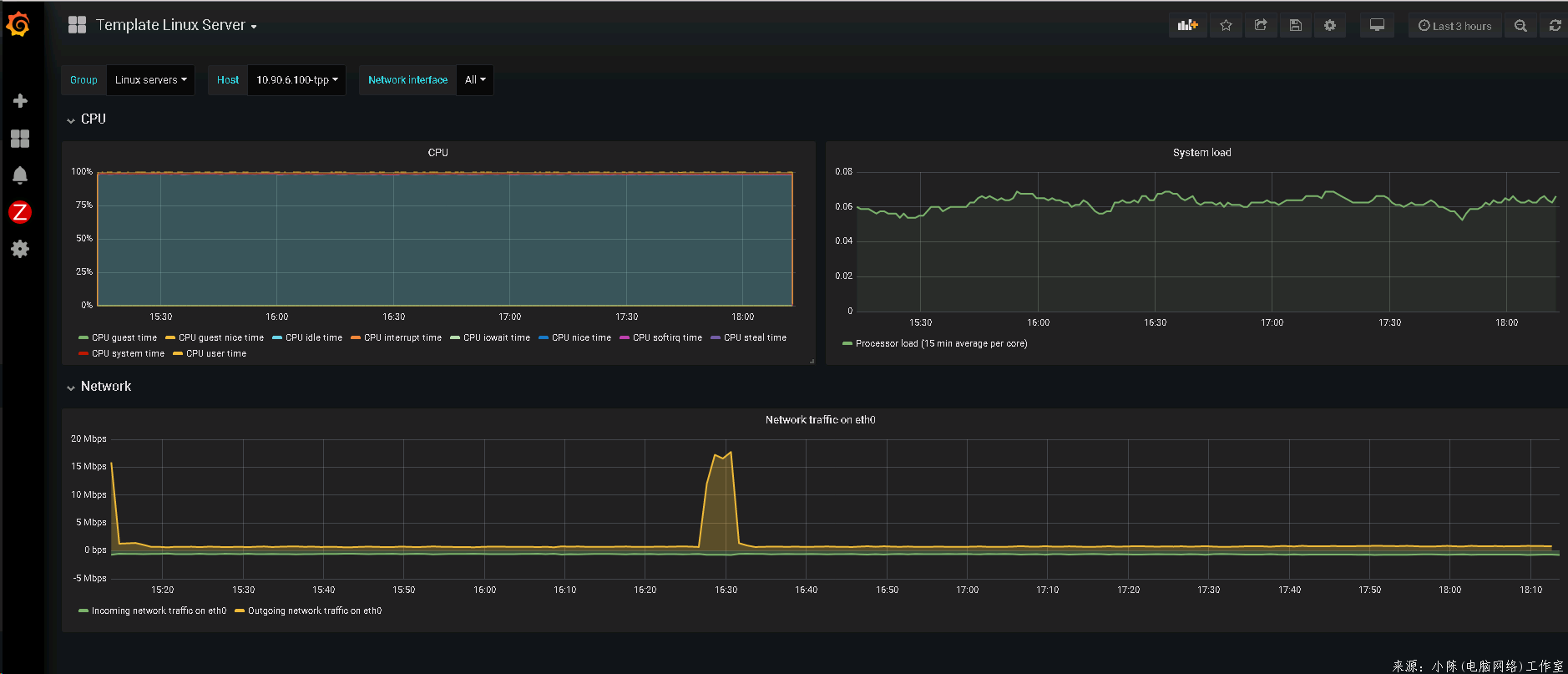Open dashboard settings gear

pyautogui.click(x=1330, y=26)
